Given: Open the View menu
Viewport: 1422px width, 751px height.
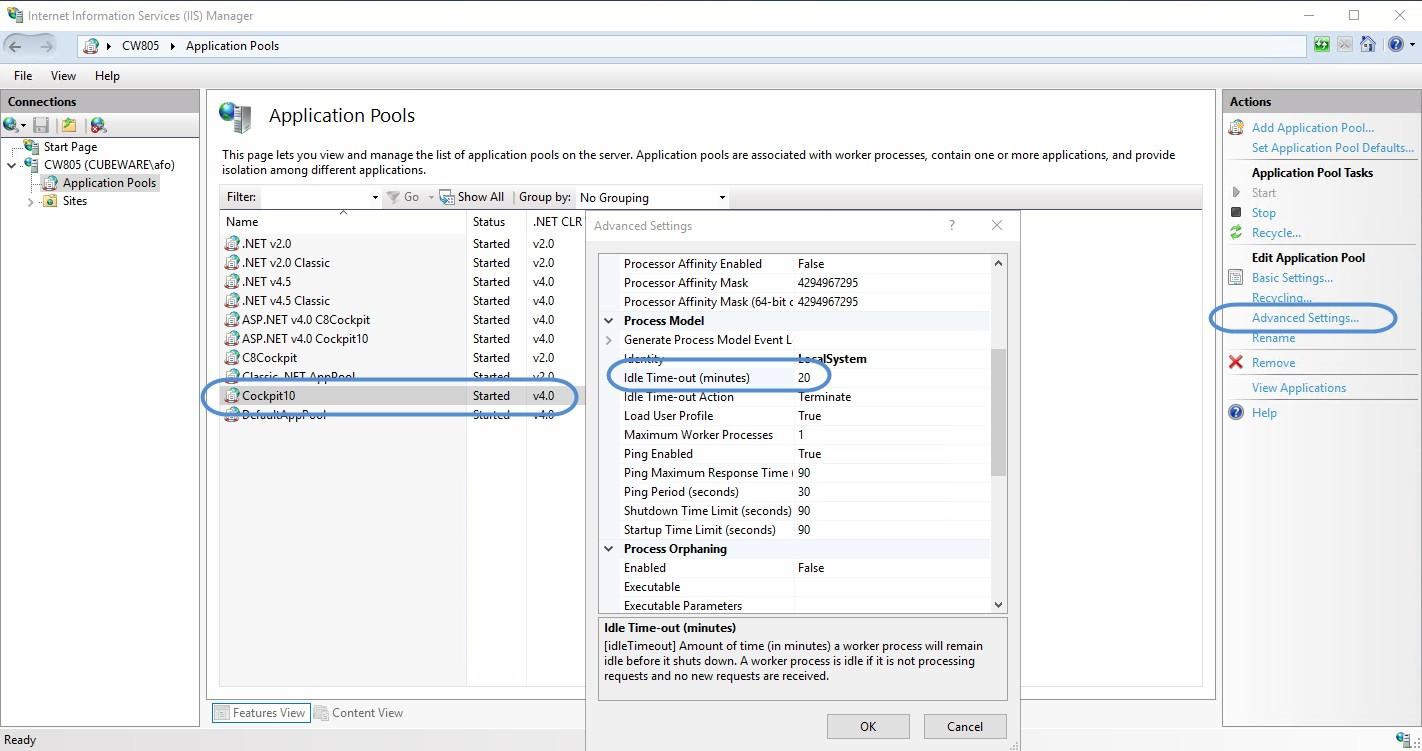Looking at the screenshot, I should (x=63, y=76).
